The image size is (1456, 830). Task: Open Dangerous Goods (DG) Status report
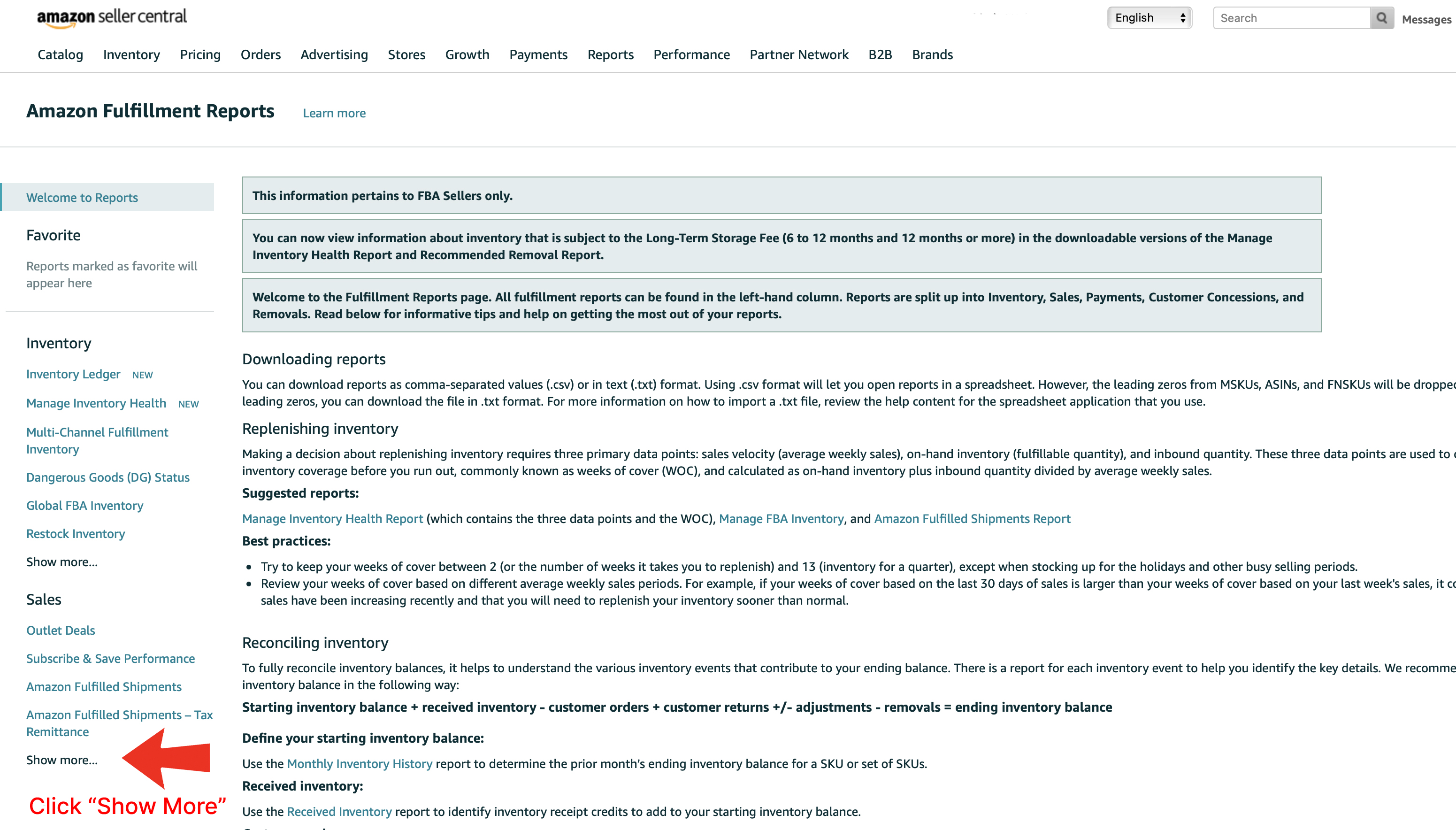107,477
